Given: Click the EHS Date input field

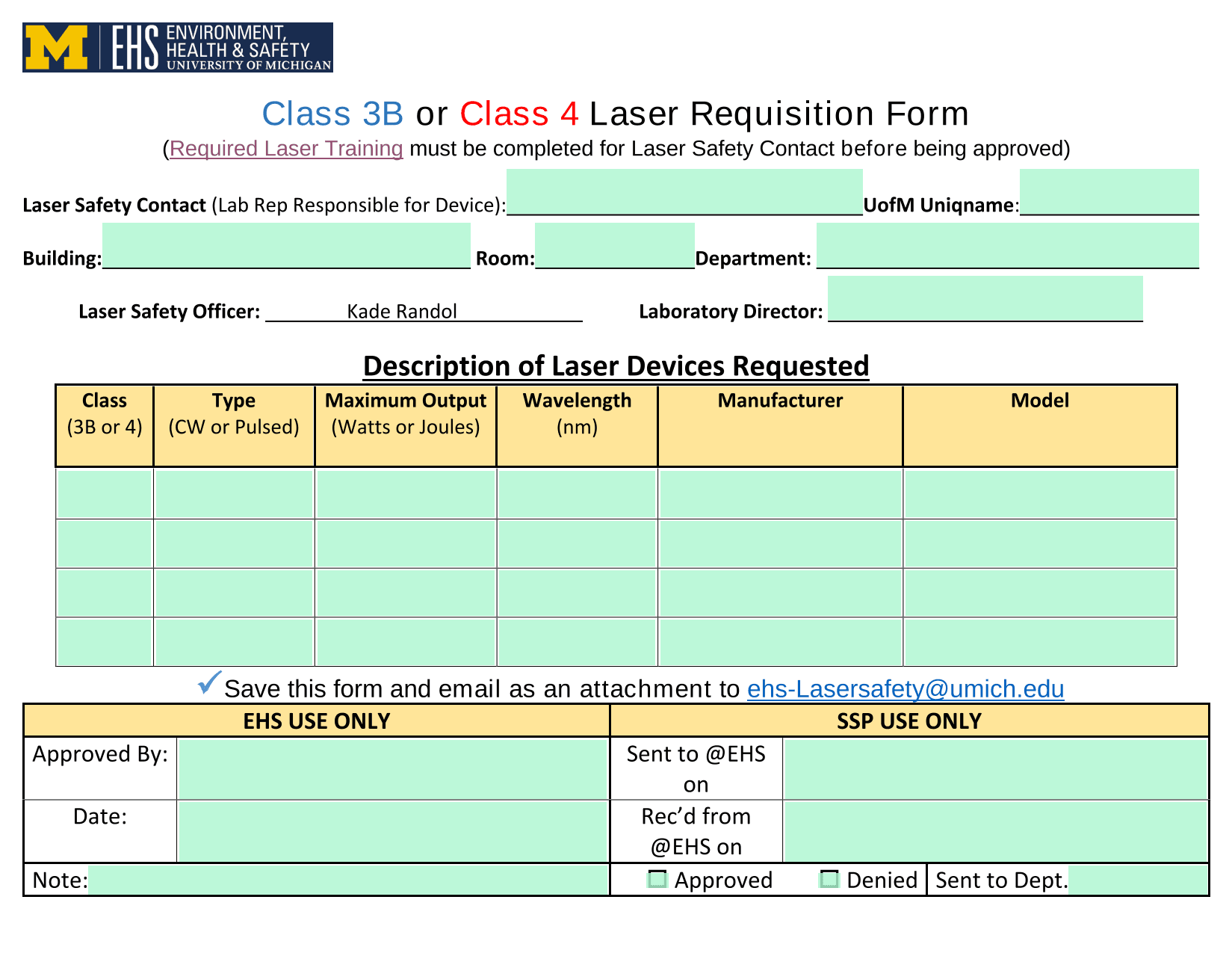Looking at the screenshot, I should (x=393, y=831).
